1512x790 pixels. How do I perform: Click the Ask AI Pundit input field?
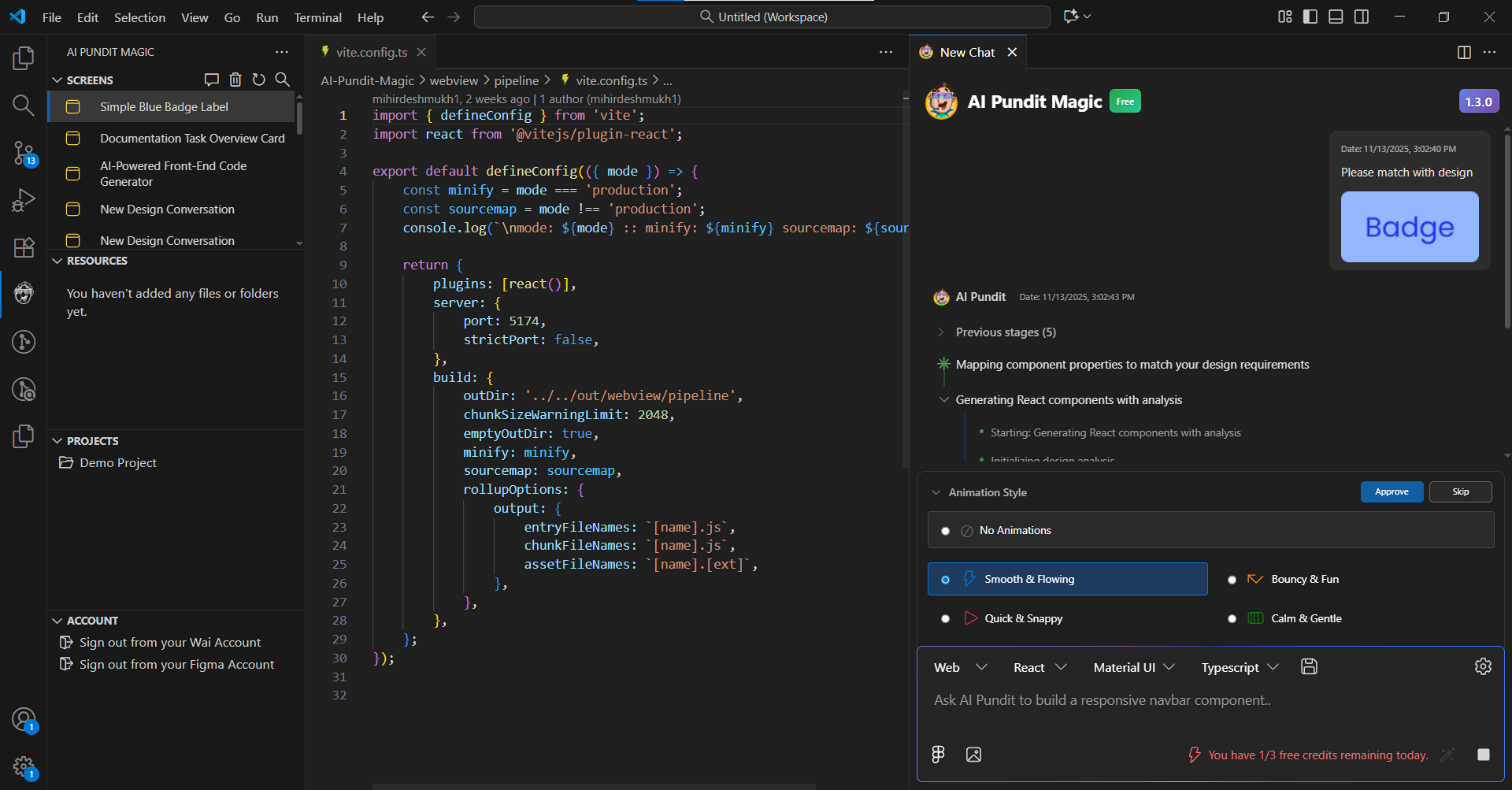pos(1142,700)
